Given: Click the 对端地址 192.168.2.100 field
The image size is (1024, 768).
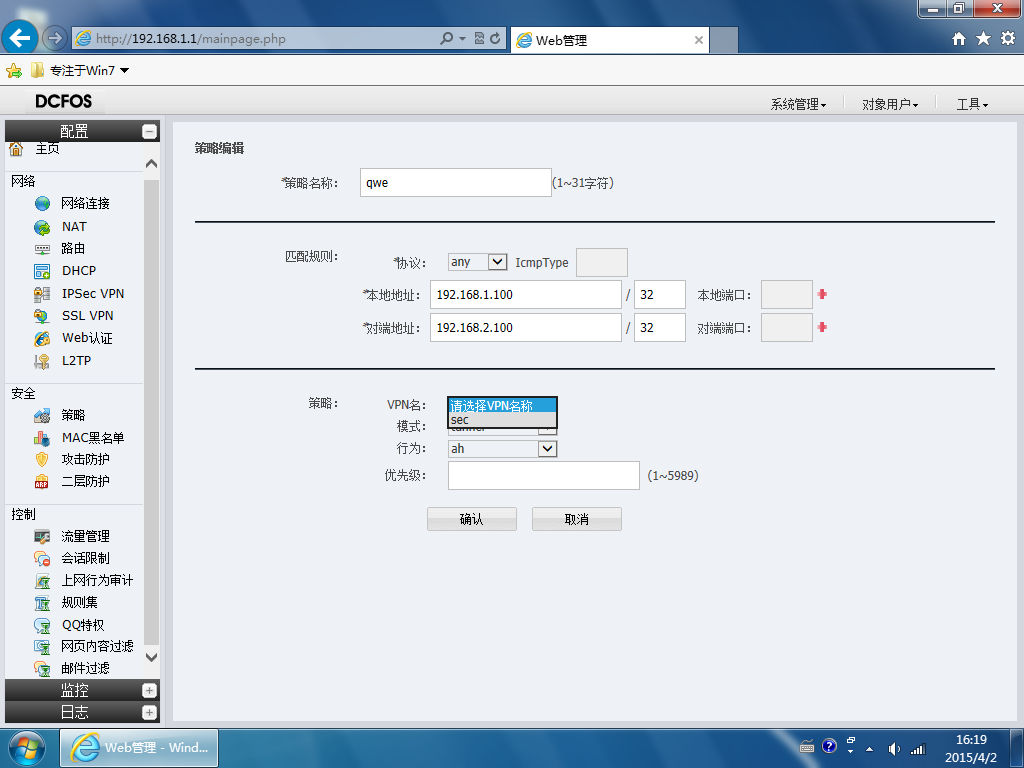Looking at the screenshot, I should point(526,327).
